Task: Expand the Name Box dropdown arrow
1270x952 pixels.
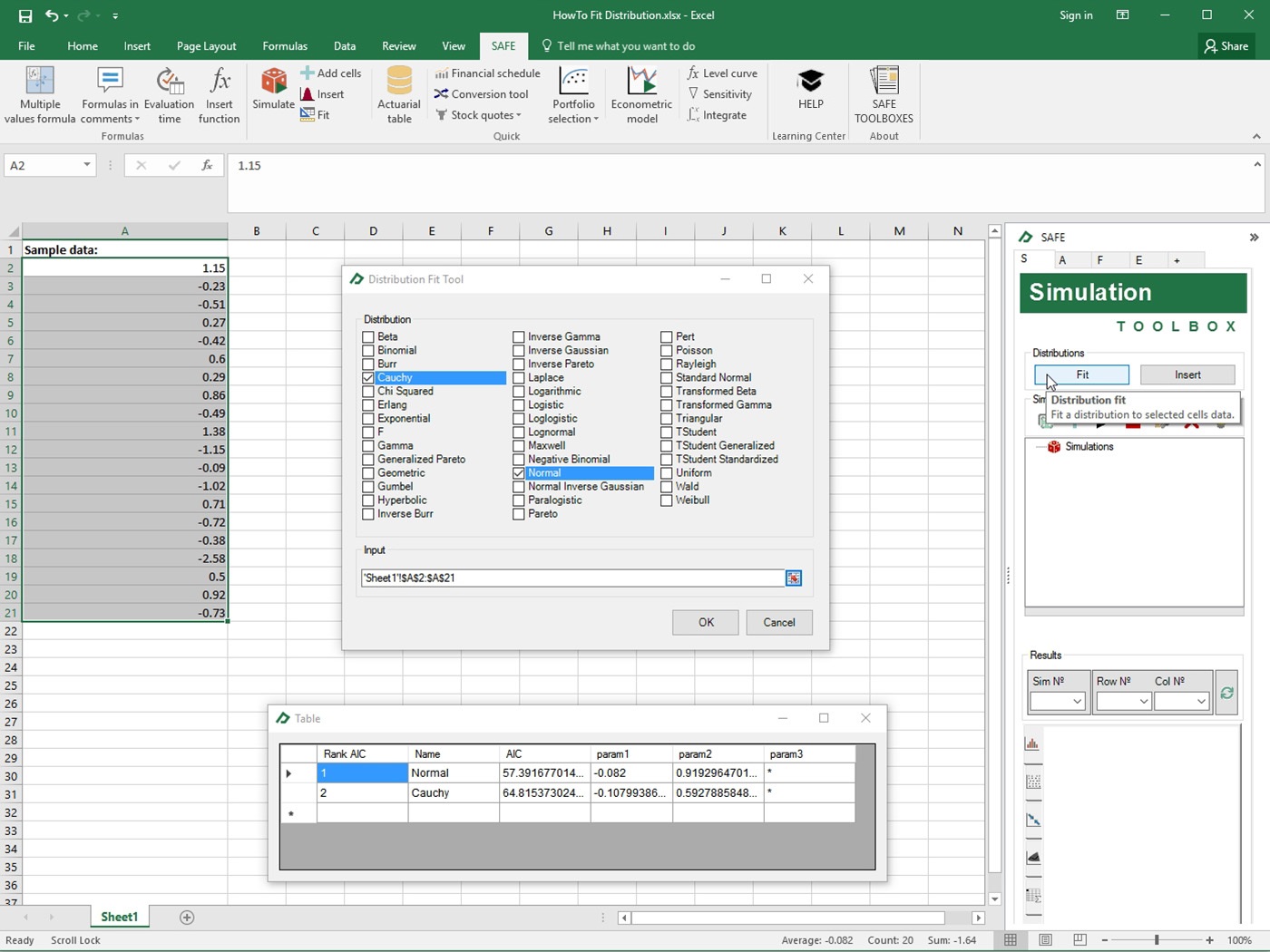Action: point(87,165)
